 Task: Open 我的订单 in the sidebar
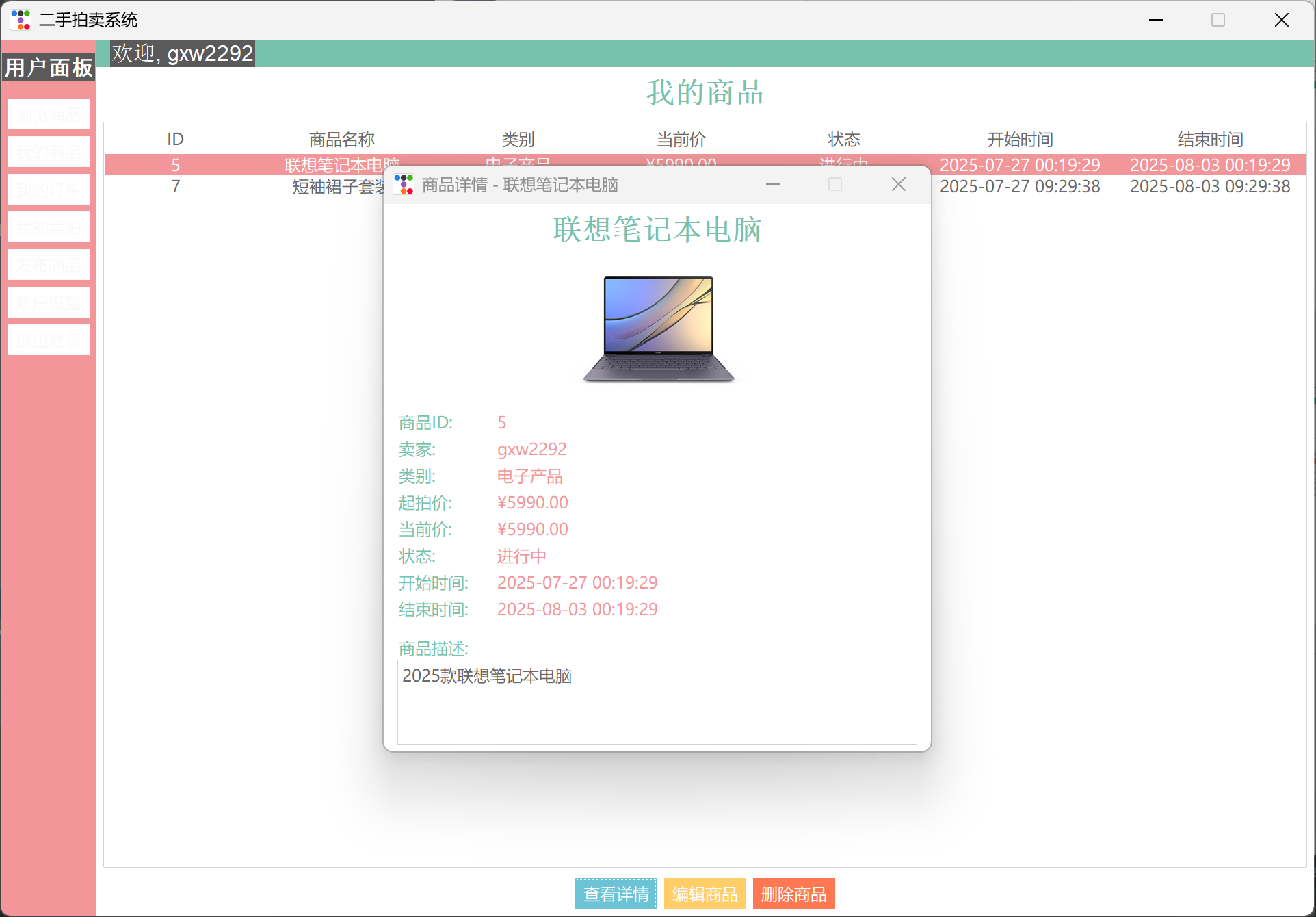(49, 190)
